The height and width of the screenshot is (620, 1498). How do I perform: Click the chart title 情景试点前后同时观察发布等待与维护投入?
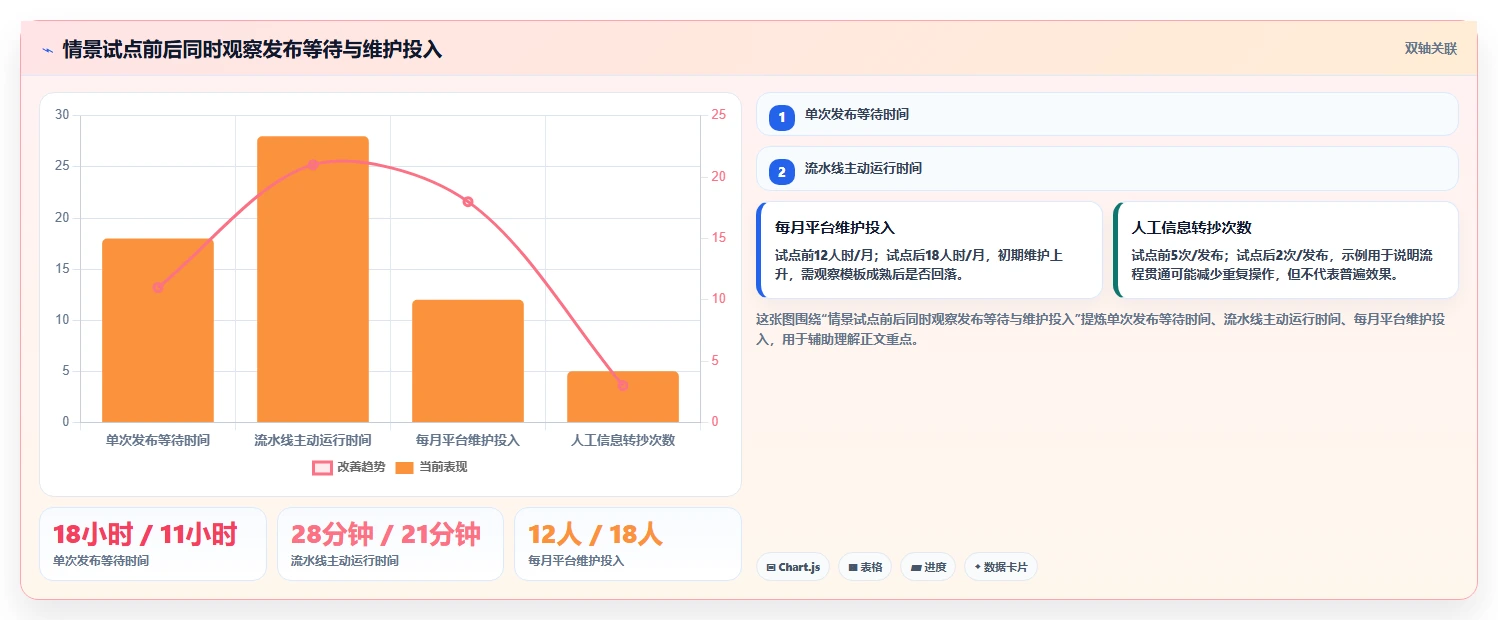click(x=252, y=50)
